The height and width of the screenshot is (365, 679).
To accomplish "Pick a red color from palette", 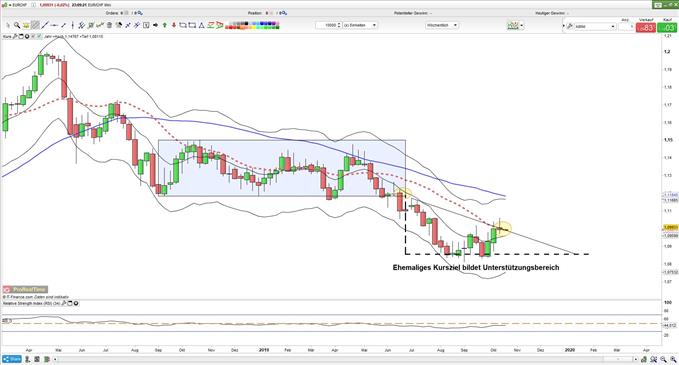I will [227, 28].
